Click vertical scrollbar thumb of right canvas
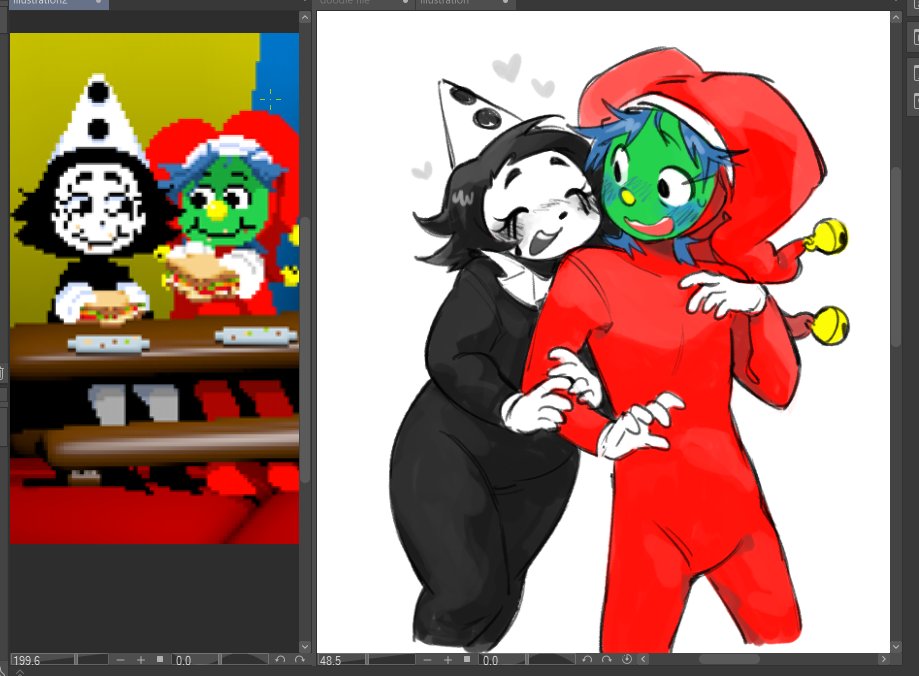 click(x=896, y=258)
